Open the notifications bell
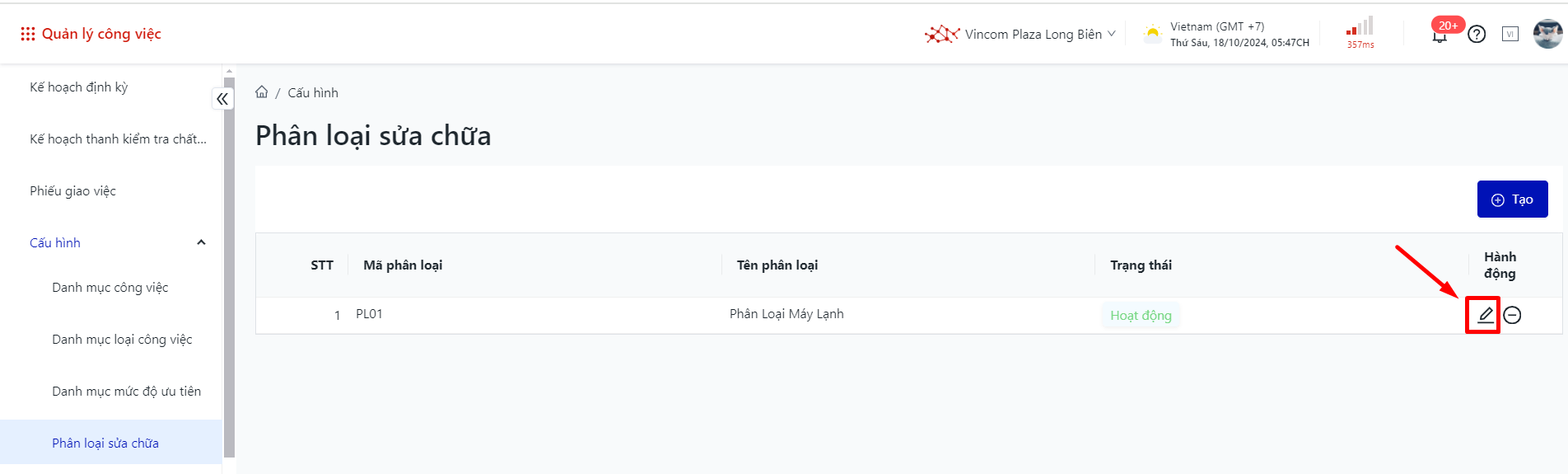Image resolution: width=1568 pixels, height=474 pixels. click(1440, 35)
